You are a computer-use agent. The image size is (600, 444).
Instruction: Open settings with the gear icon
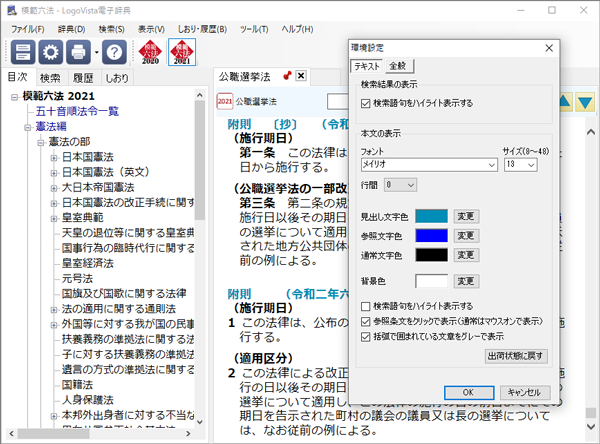[x=51, y=52]
